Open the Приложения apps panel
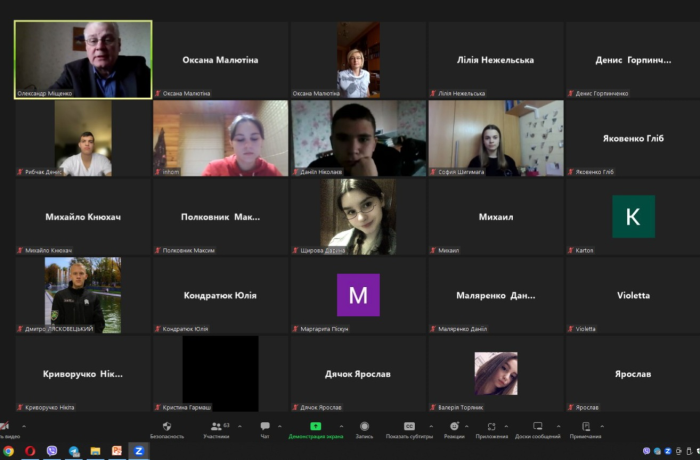Screen dimensions: 700x460 click(x=491, y=430)
